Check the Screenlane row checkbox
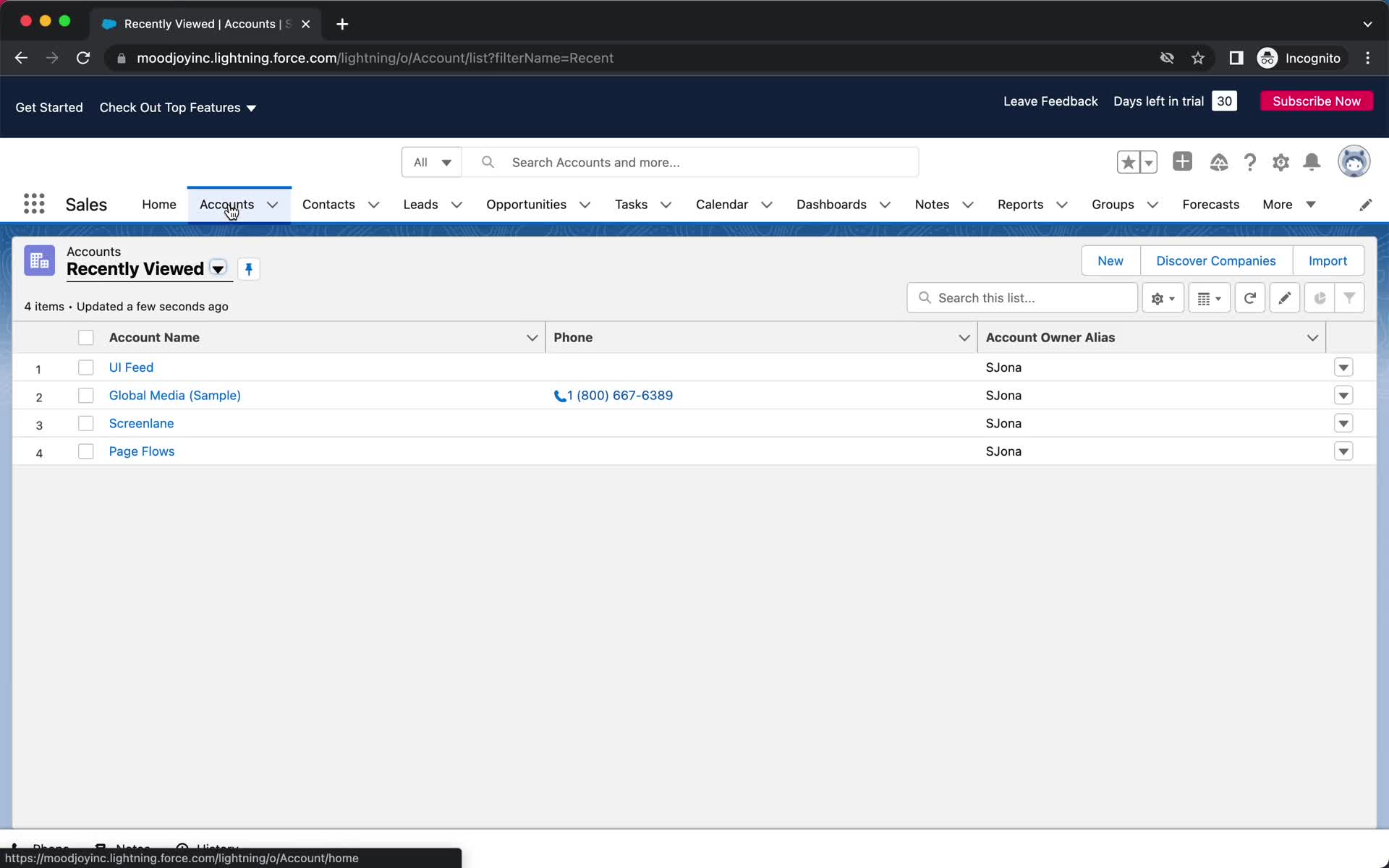The width and height of the screenshot is (1389, 868). coord(86,423)
